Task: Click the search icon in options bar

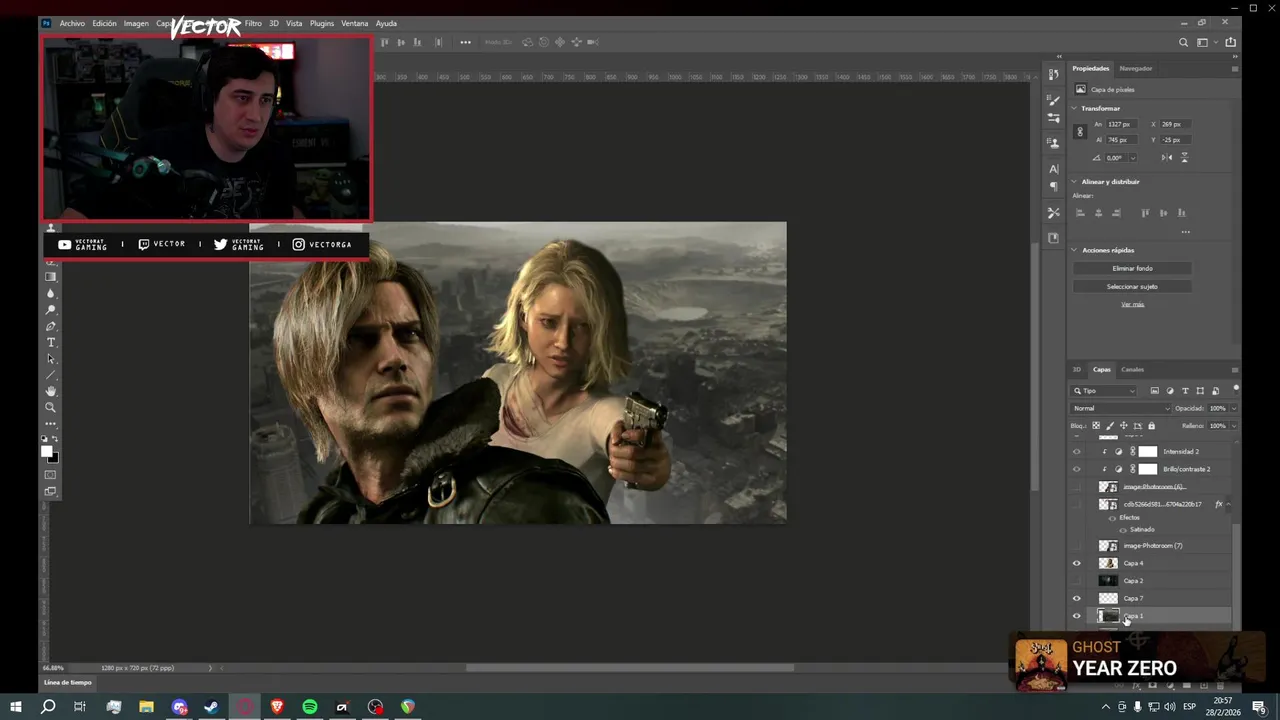Action: point(1184,42)
